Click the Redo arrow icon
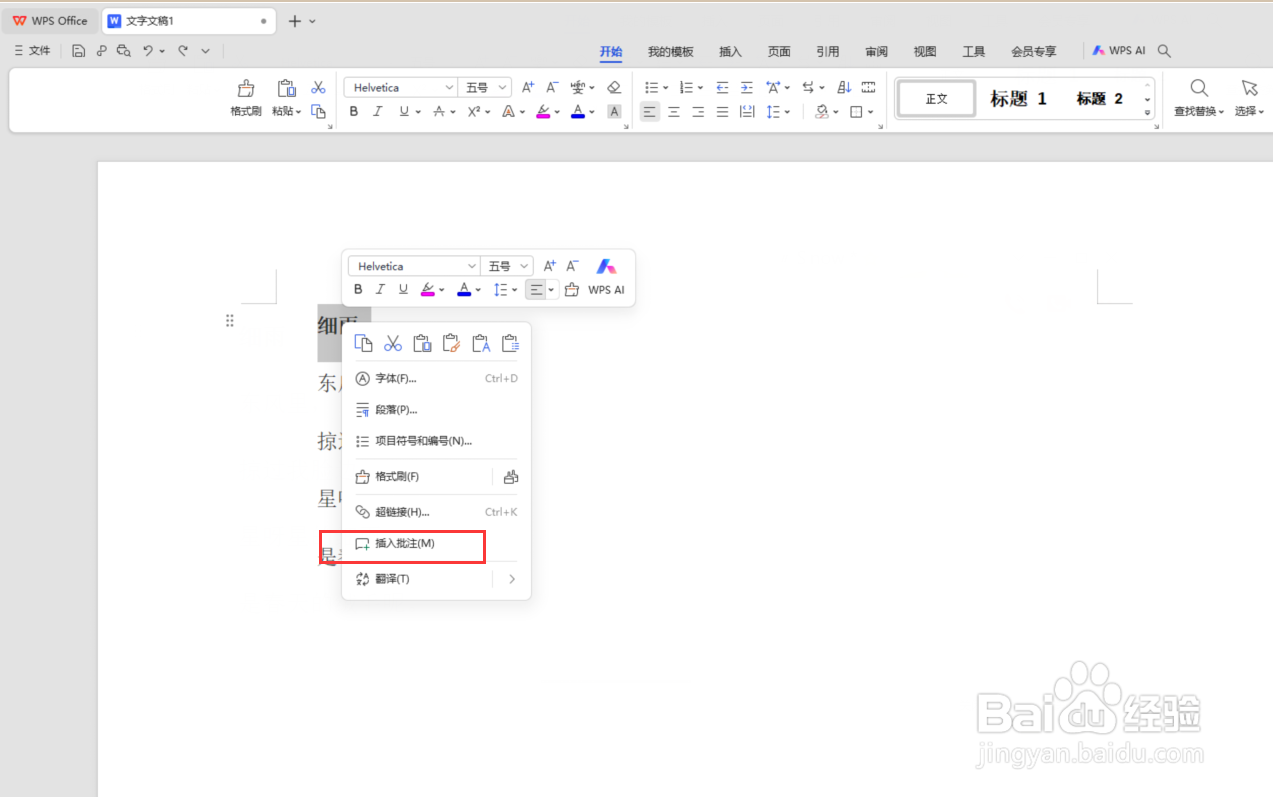The image size is (1273, 797). click(x=183, y=50)
